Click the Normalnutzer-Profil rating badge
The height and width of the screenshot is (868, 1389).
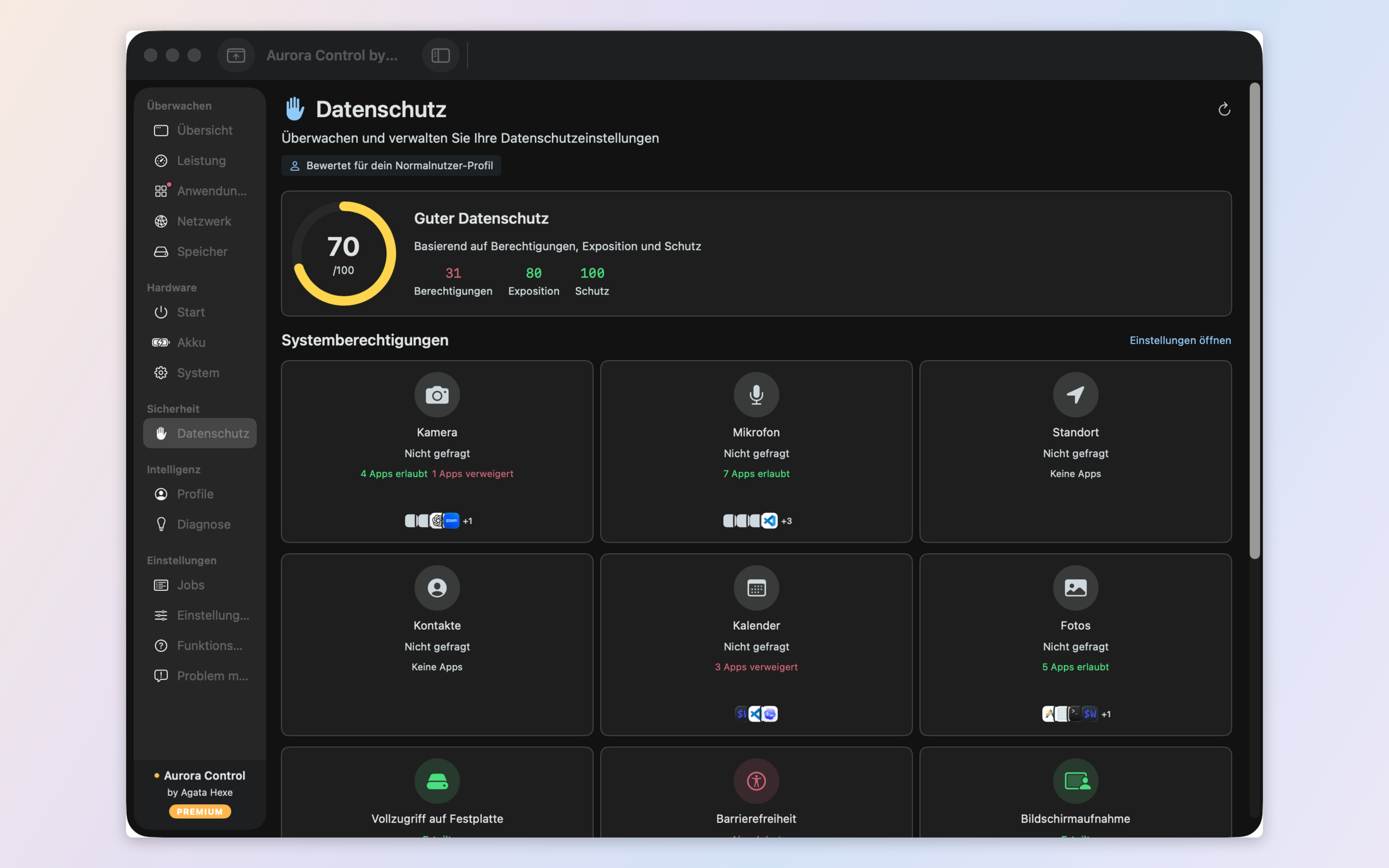click(x=391, y=165)
